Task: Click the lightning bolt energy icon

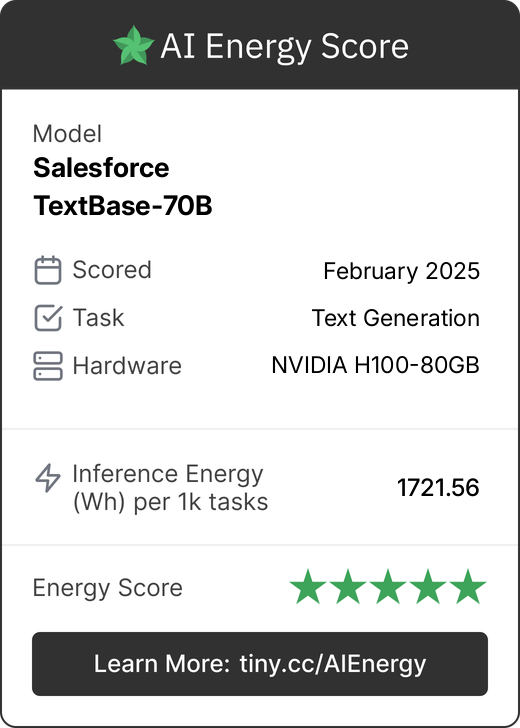Action: pos(48,477)
